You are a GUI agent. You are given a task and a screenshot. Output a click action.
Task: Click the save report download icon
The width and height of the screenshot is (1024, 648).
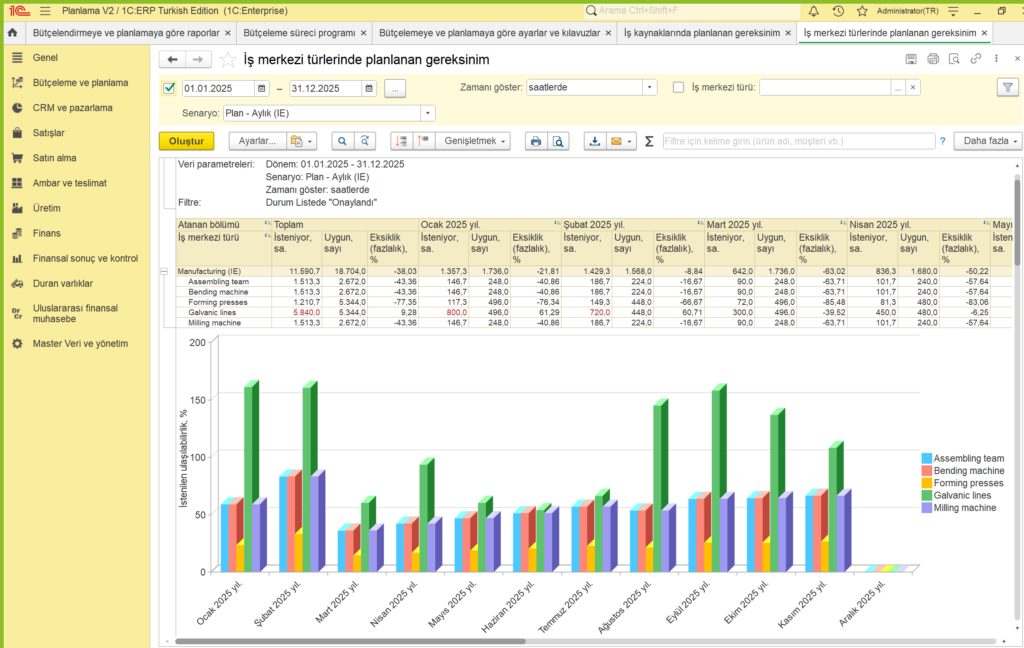595,141
